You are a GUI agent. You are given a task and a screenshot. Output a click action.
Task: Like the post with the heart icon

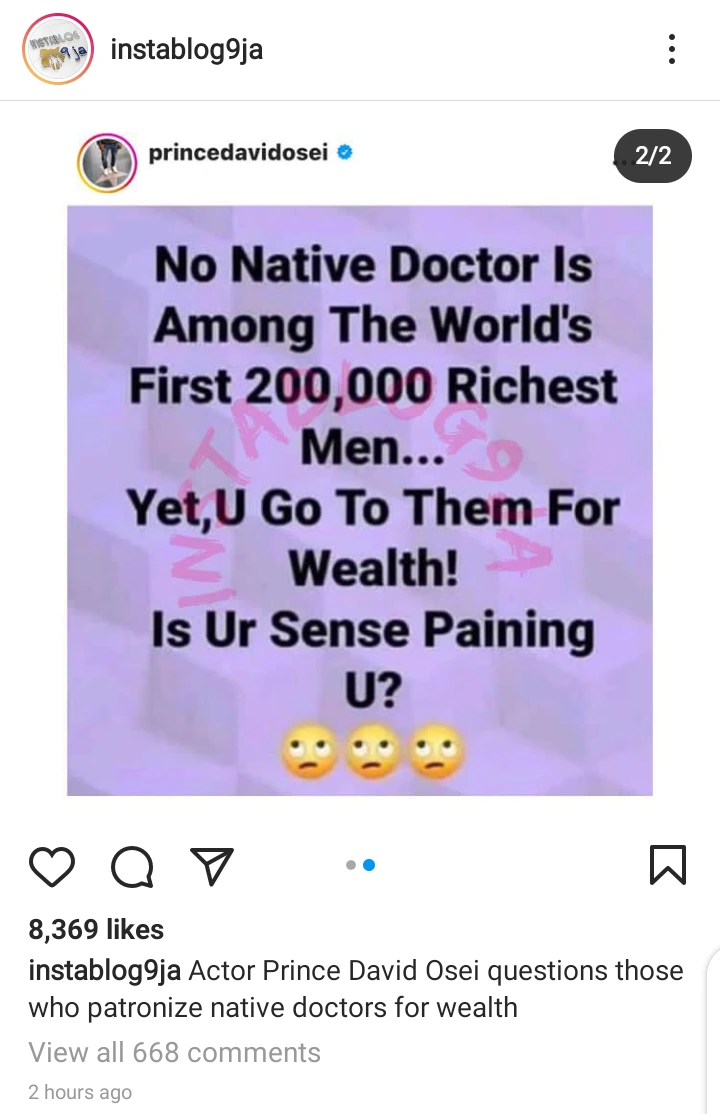(x=52, y=866)
